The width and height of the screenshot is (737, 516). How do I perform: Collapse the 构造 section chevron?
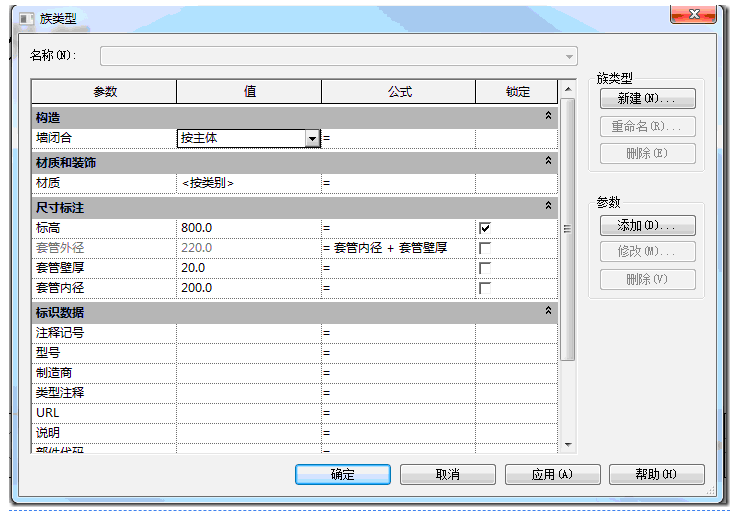tap(547, 117)
